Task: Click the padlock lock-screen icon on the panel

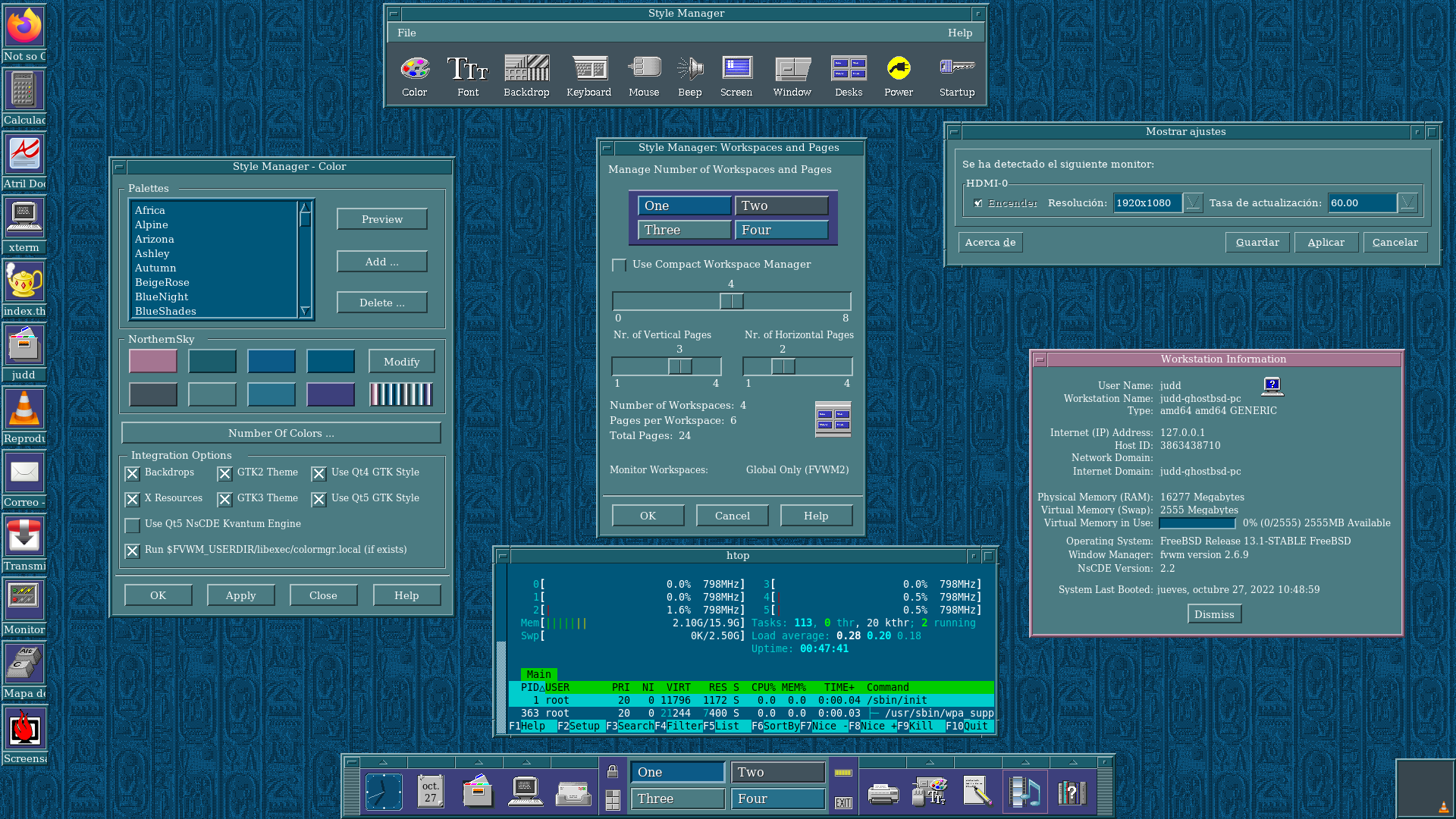Action: coord(613,772)
